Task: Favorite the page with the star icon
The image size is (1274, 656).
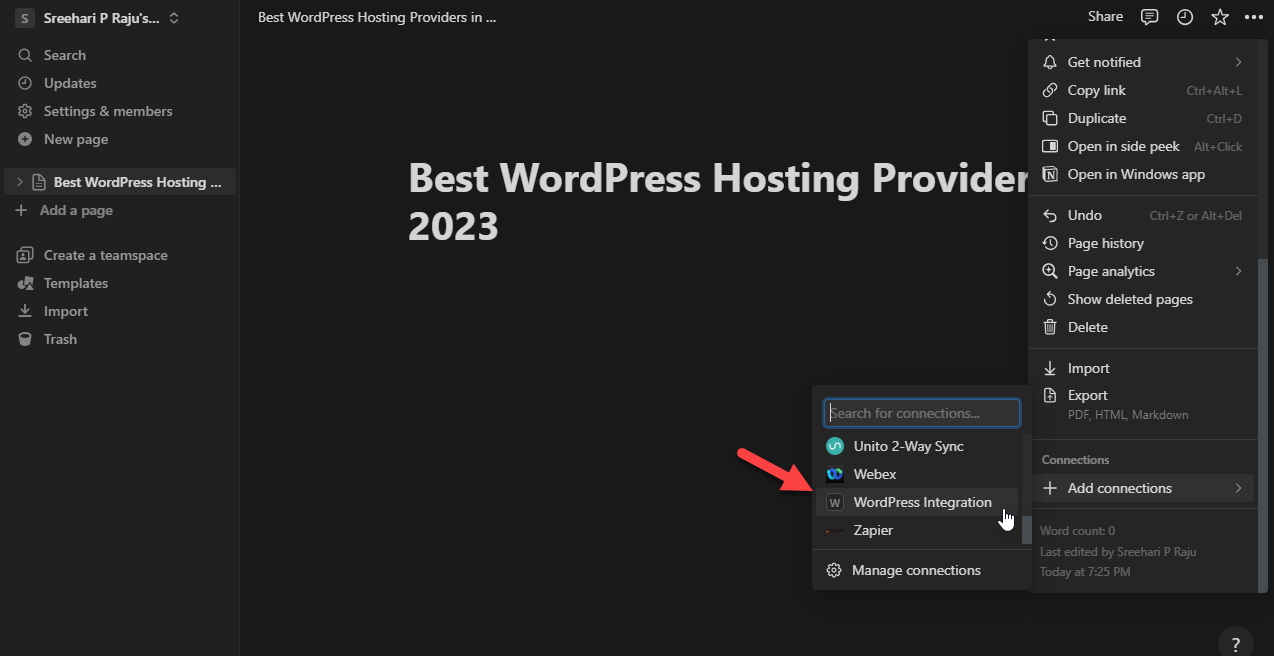Action: pos(1220,17)
